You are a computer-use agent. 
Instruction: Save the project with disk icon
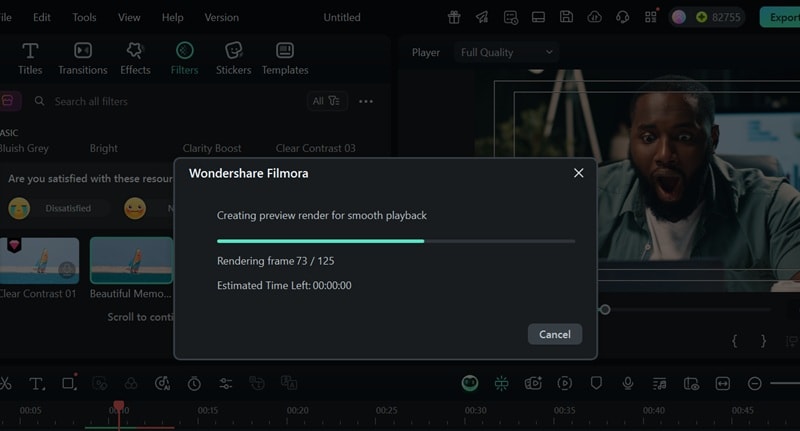[x=566, y=17]
